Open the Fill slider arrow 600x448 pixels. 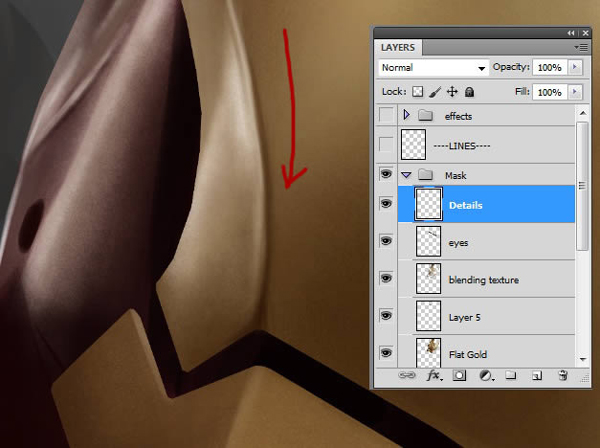574,92
